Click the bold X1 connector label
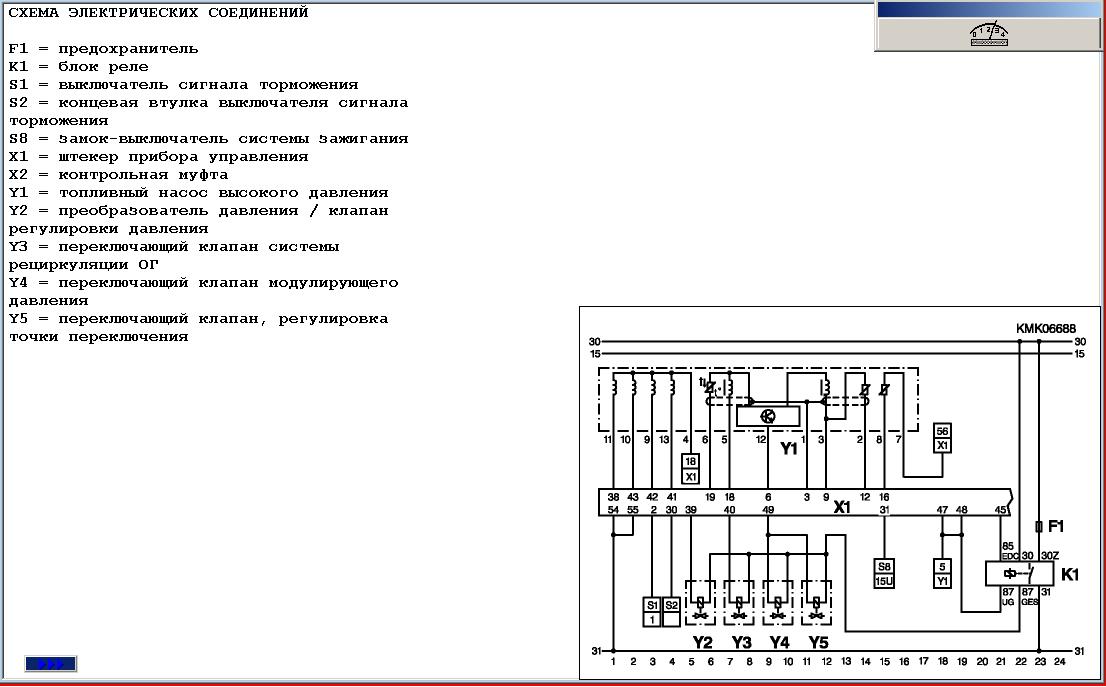This screenshot has width=1106, height=687. 842,507
